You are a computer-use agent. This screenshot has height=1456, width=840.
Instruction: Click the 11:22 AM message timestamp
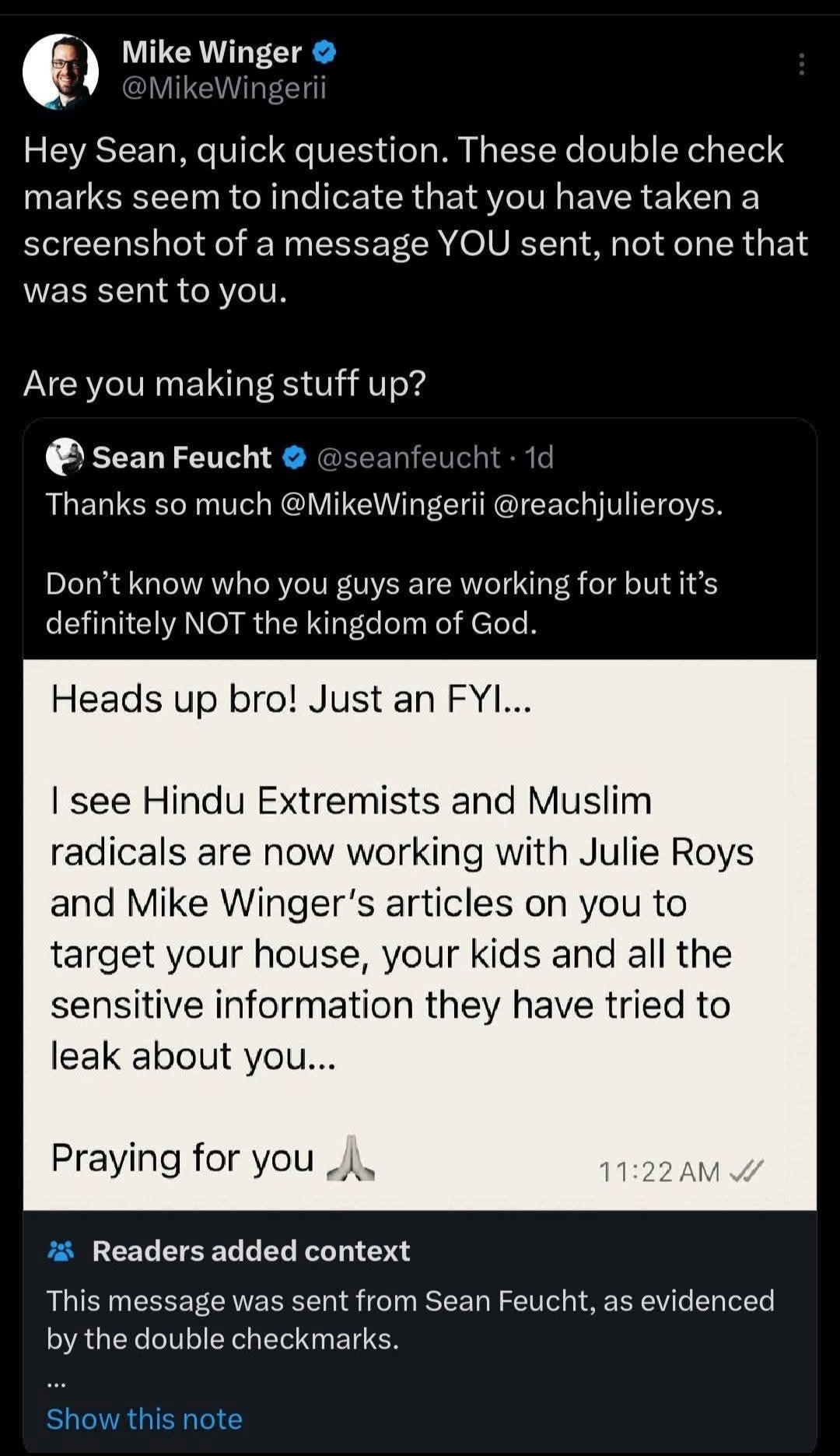point(659,1171)
